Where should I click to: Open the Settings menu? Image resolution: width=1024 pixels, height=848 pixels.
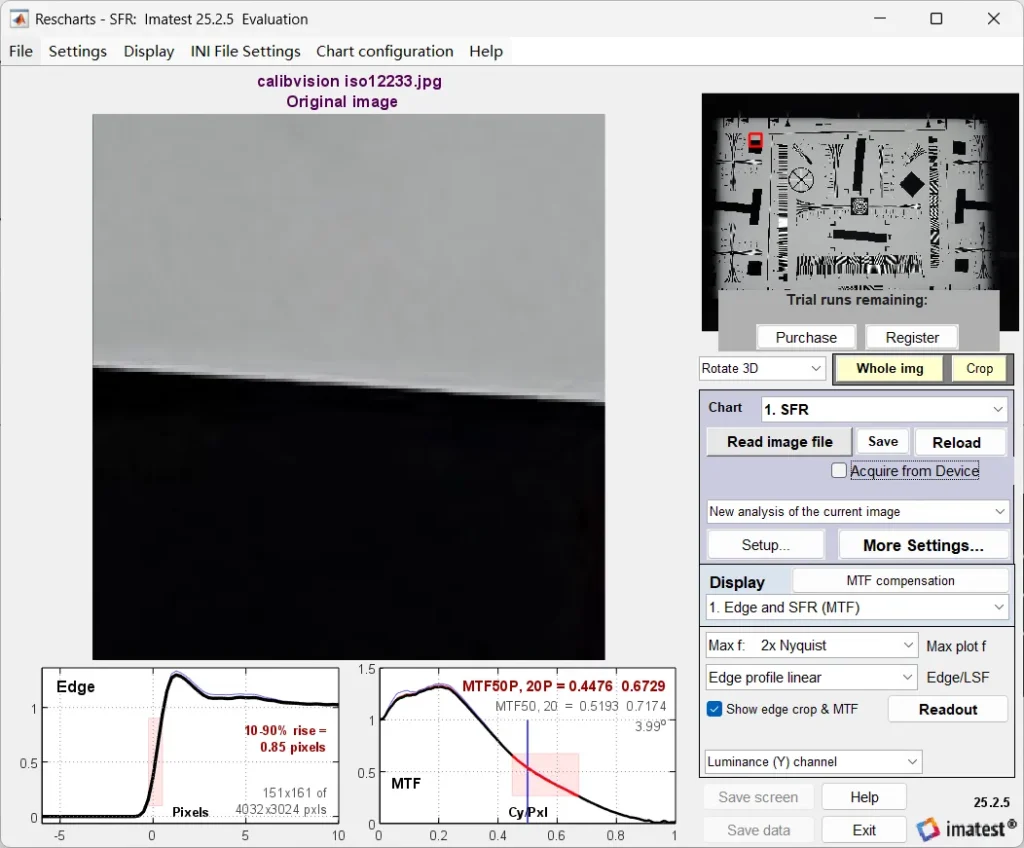[x=78, y=51]
